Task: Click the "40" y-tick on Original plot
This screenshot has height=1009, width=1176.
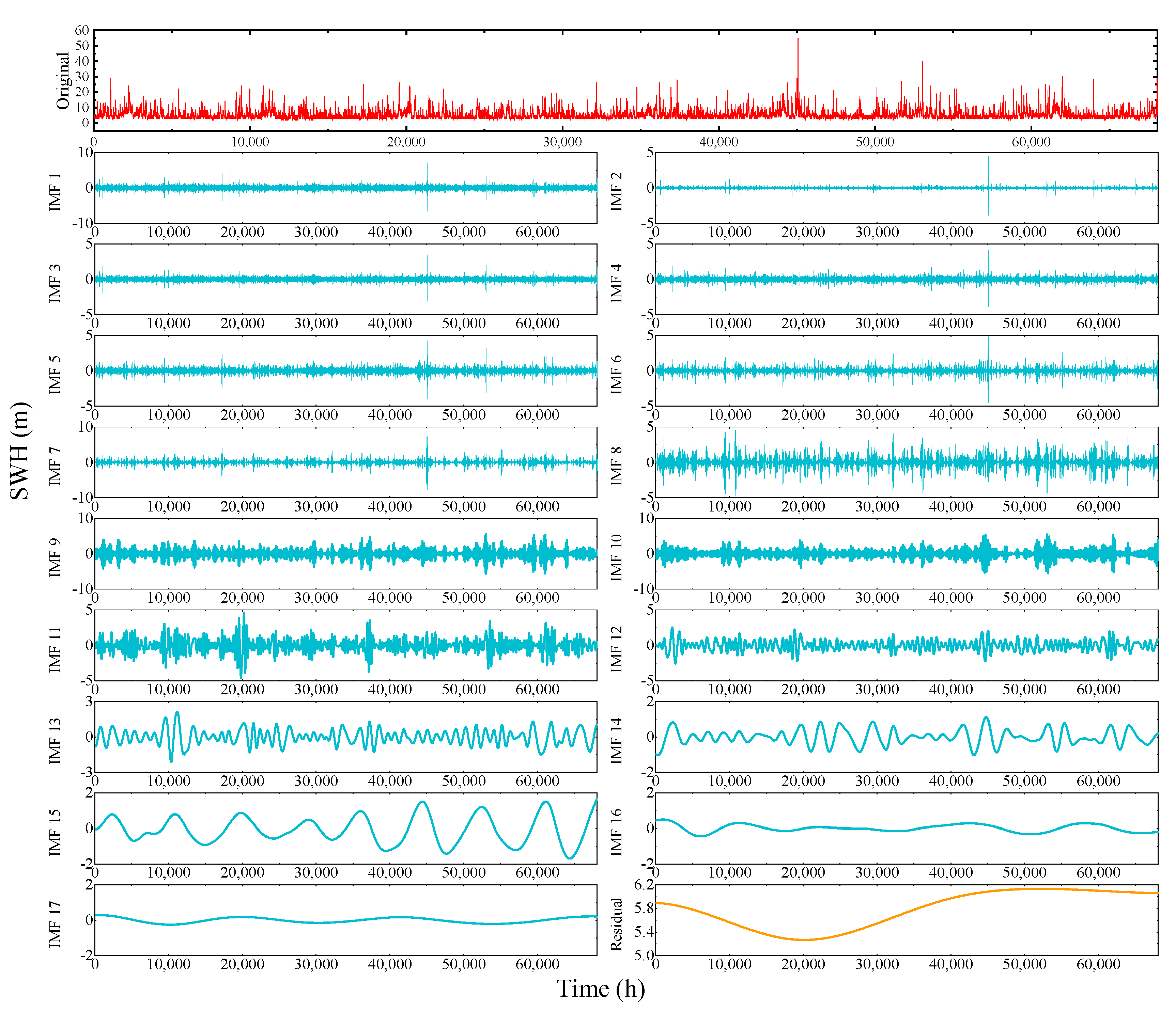Action: pos(82,61)
